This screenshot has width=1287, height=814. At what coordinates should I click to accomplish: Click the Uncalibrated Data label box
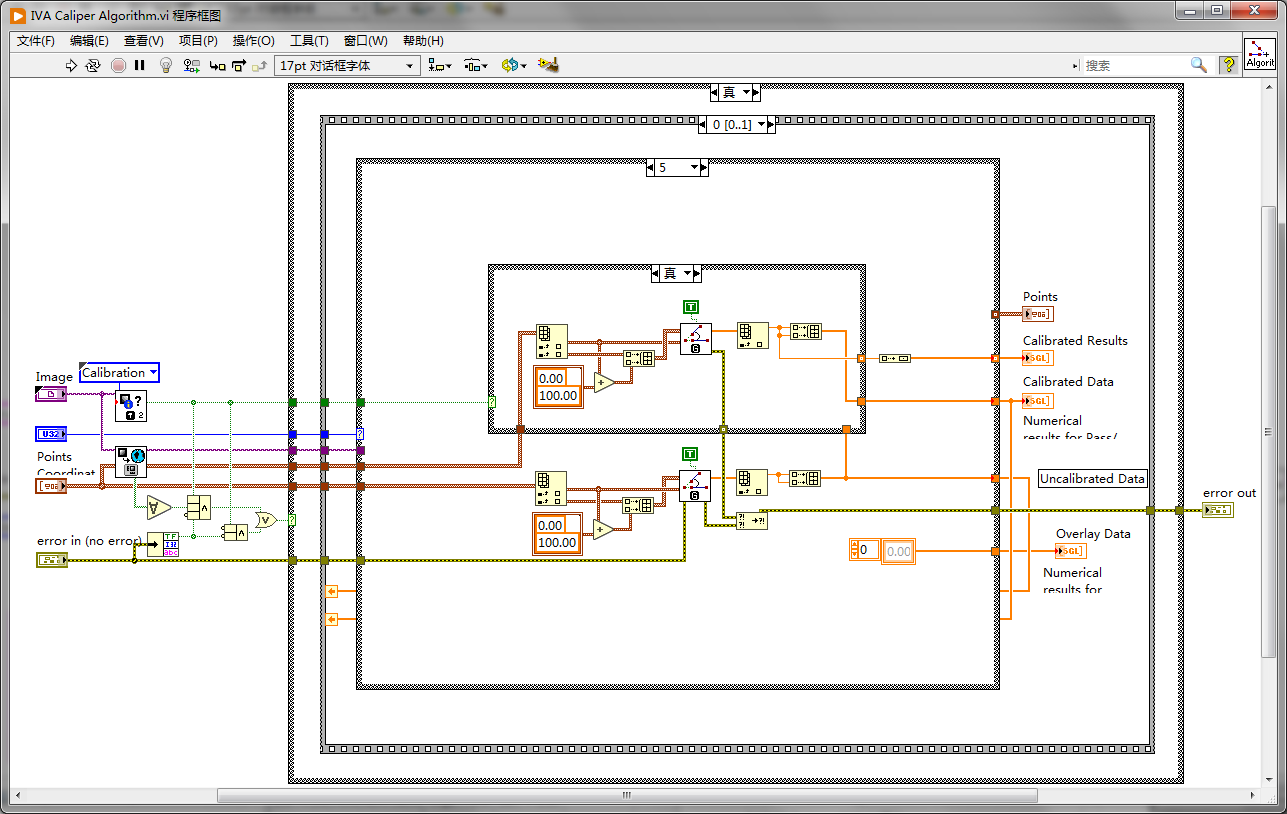pos(1092,479)
